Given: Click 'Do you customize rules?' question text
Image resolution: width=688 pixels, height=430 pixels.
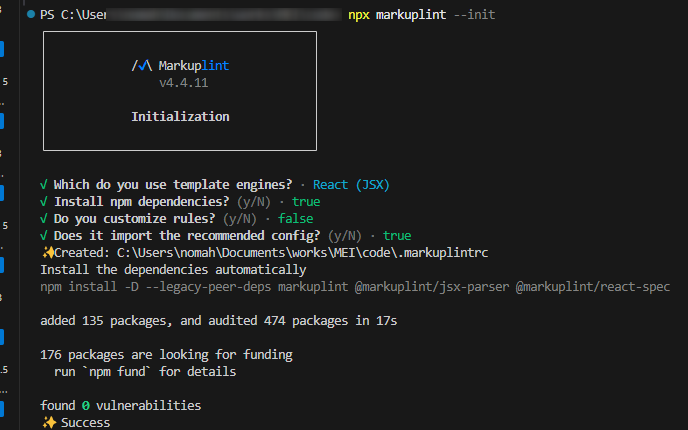Looking at the screenshot, I should coord(134,219).
